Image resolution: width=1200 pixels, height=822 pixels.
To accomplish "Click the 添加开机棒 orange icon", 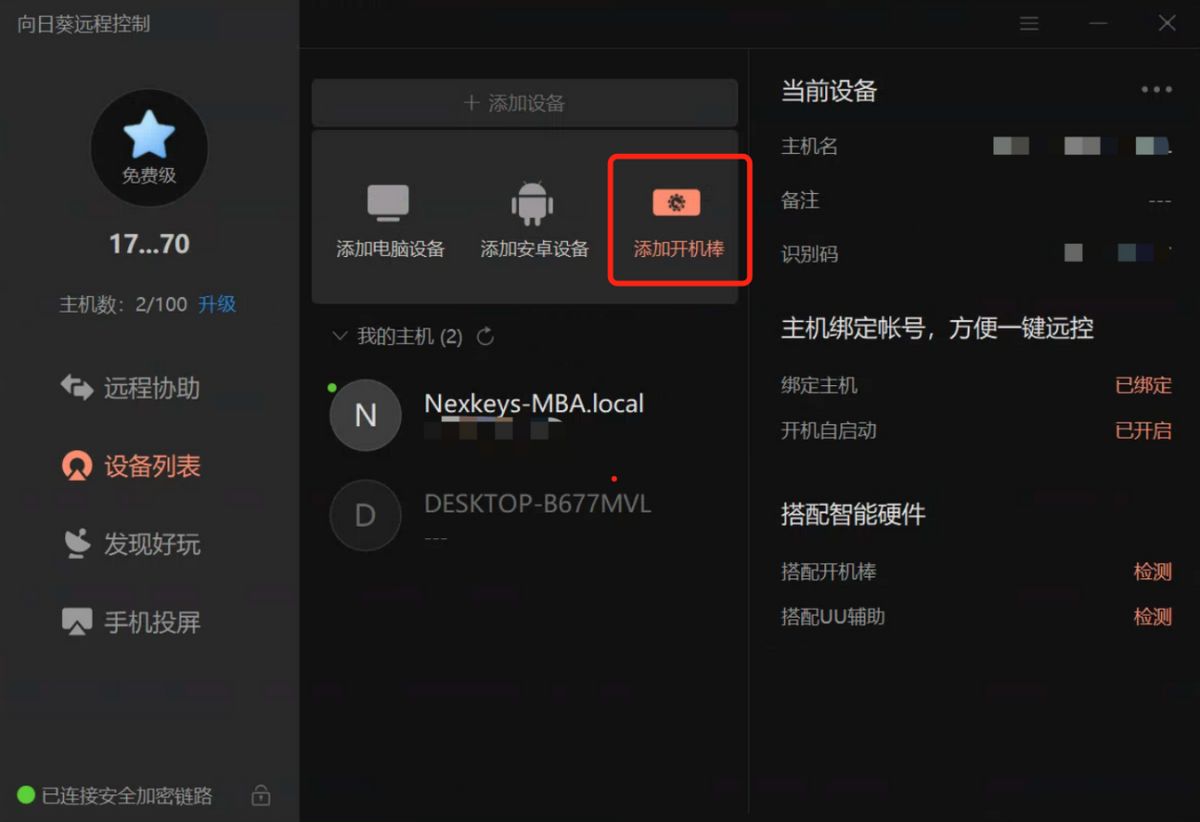I will point(677,203).
